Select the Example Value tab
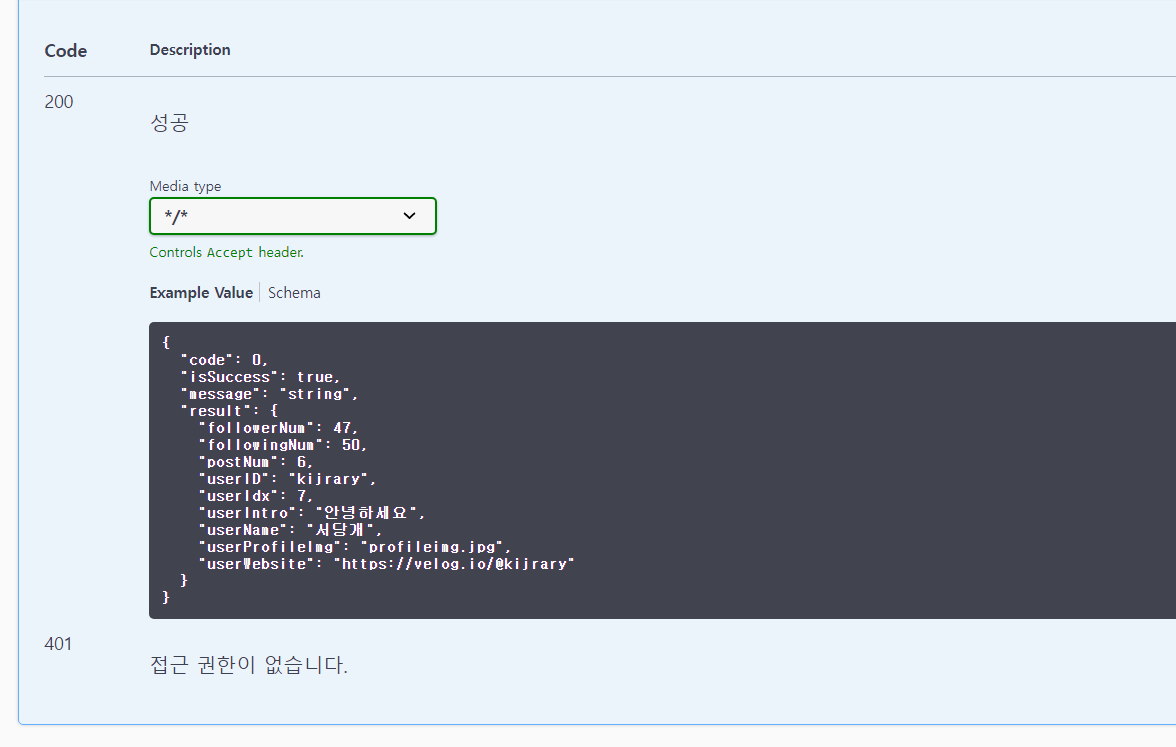The height and width of the screenshot is (747, 1176). pyautogui.click(x=201, y=292)
